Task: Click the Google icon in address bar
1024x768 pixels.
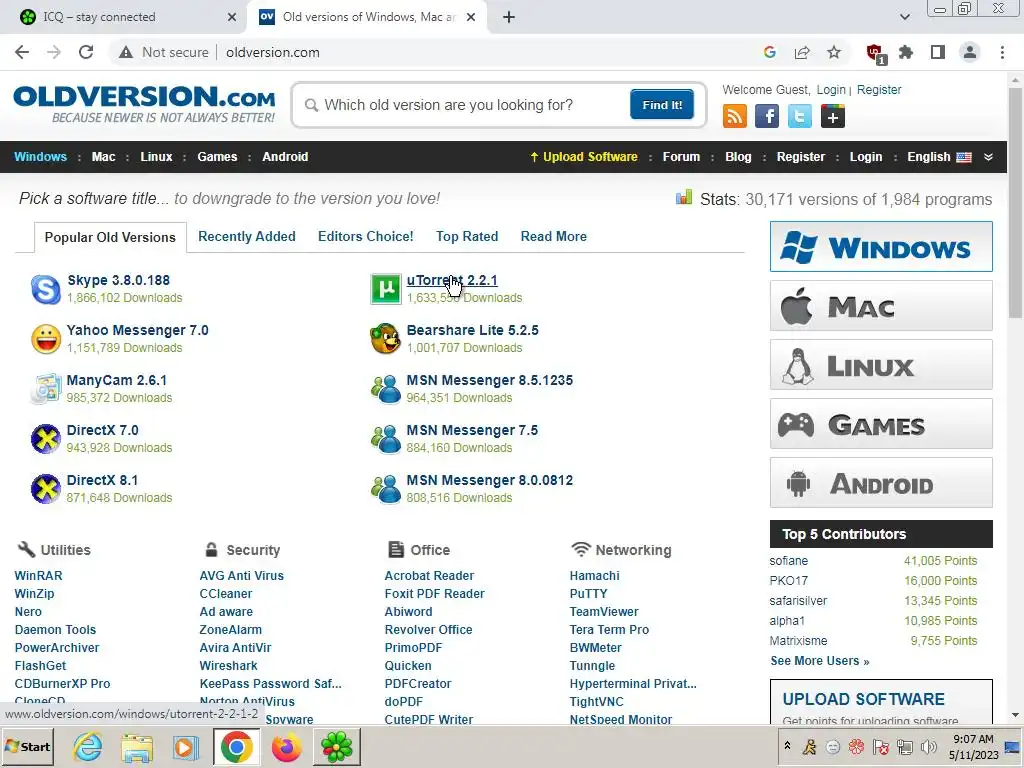Action: [770, 52]
